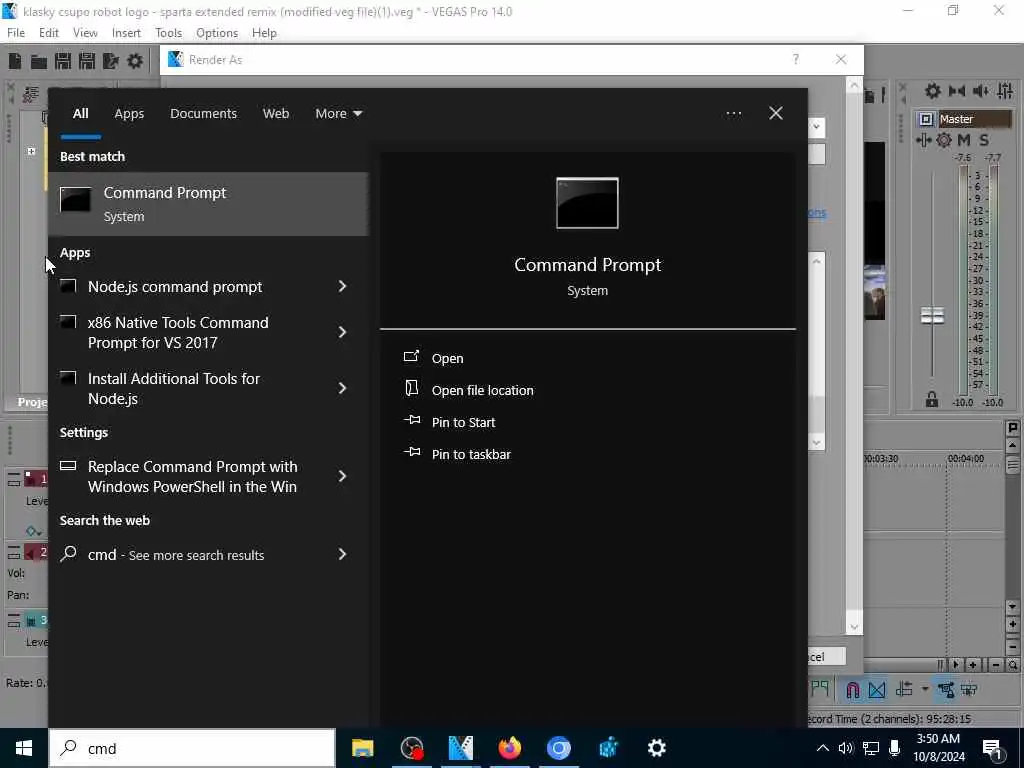Click downmix output icon in Master Bus panel
The height and width of the screenshot is (768, 1024).
click(957, 91)
